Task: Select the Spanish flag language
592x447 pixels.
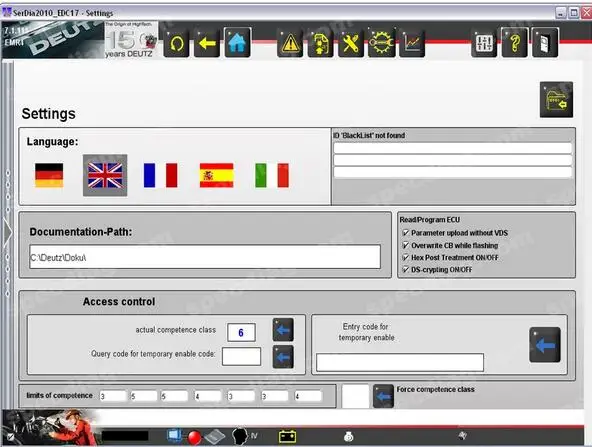Action: pyautogui.click(x=216, y=175)
